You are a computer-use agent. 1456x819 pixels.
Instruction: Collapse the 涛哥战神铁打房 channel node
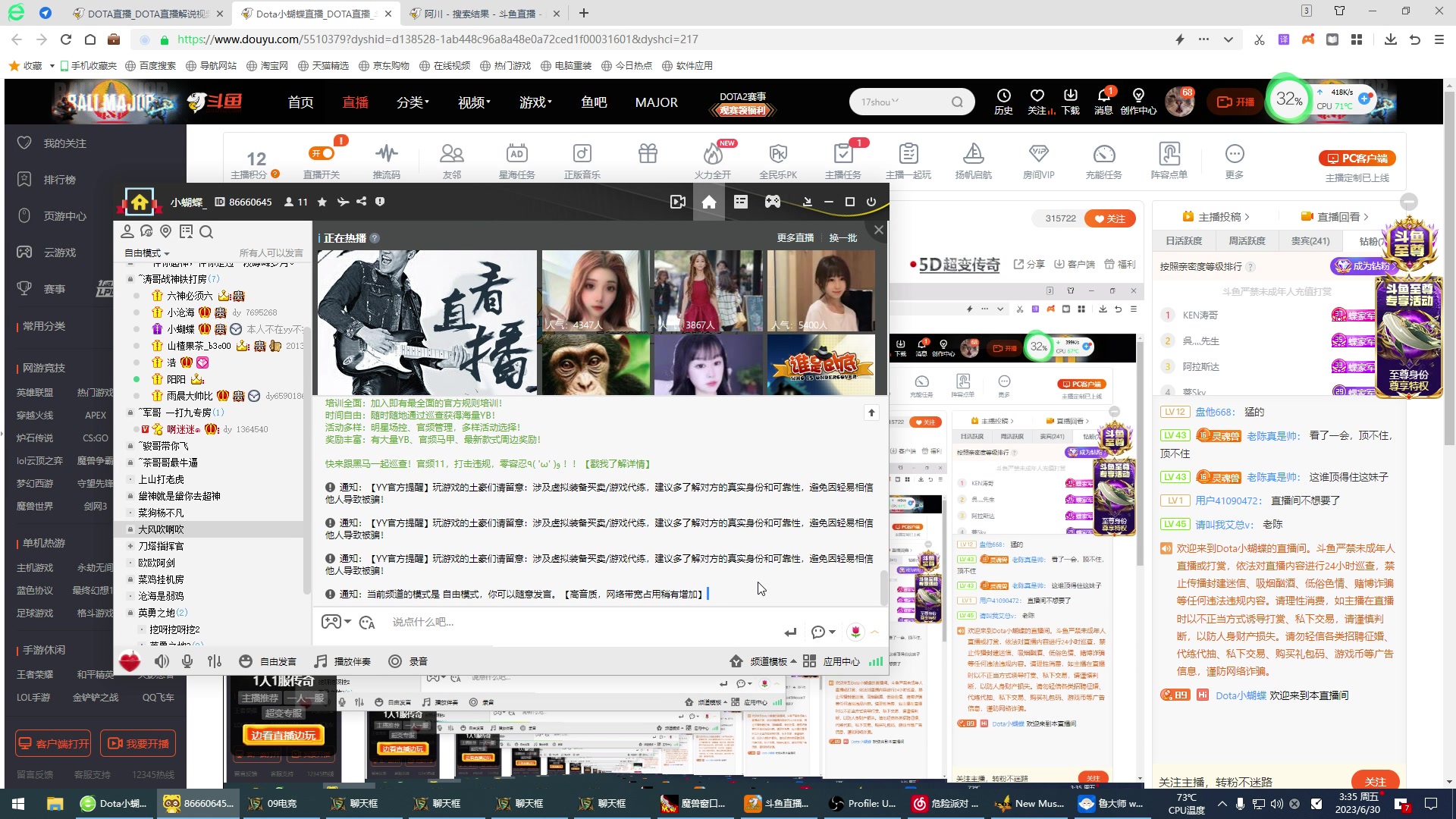130,279
